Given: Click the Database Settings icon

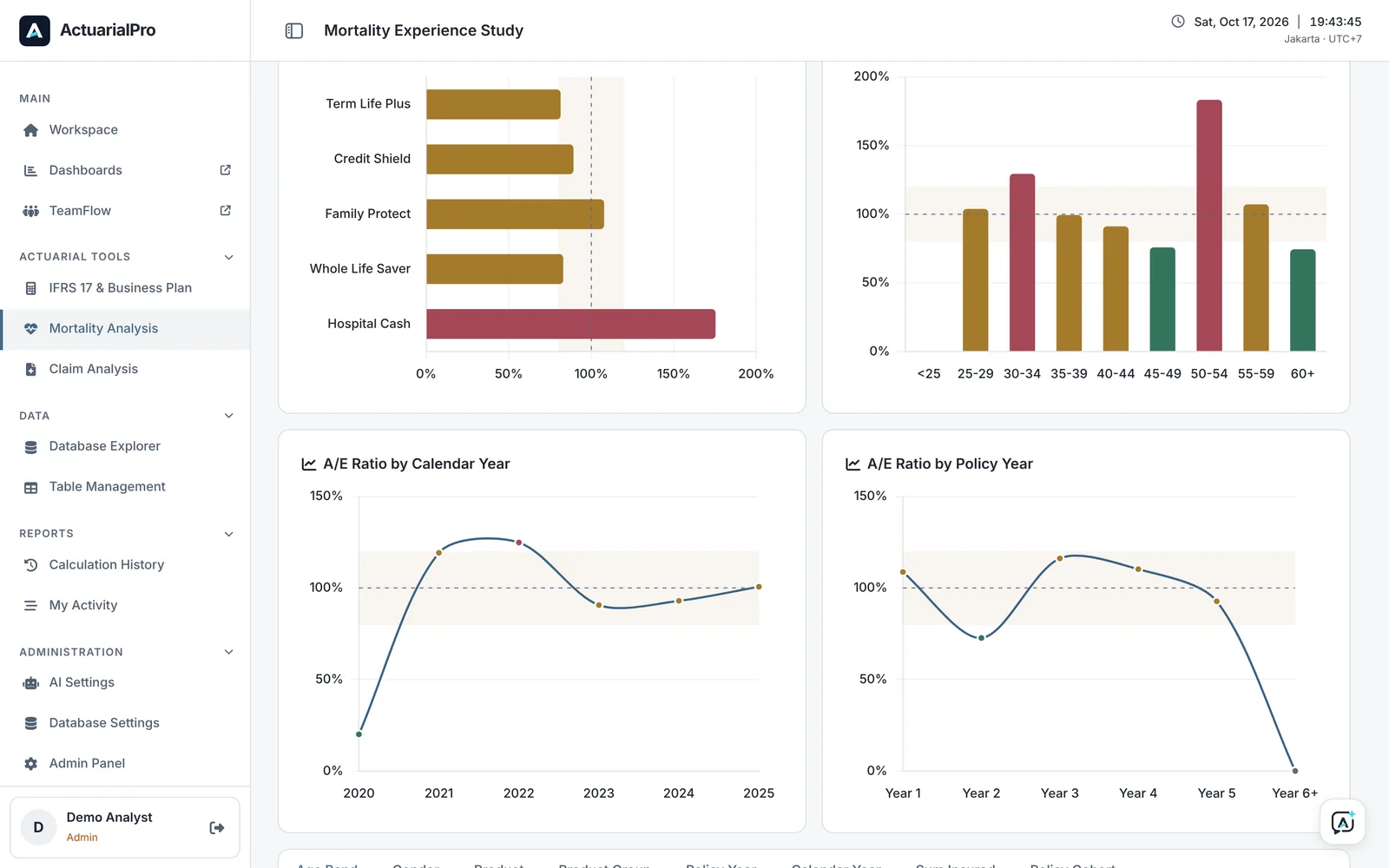Looking at the screenshot, I should [x=31, y=724].
